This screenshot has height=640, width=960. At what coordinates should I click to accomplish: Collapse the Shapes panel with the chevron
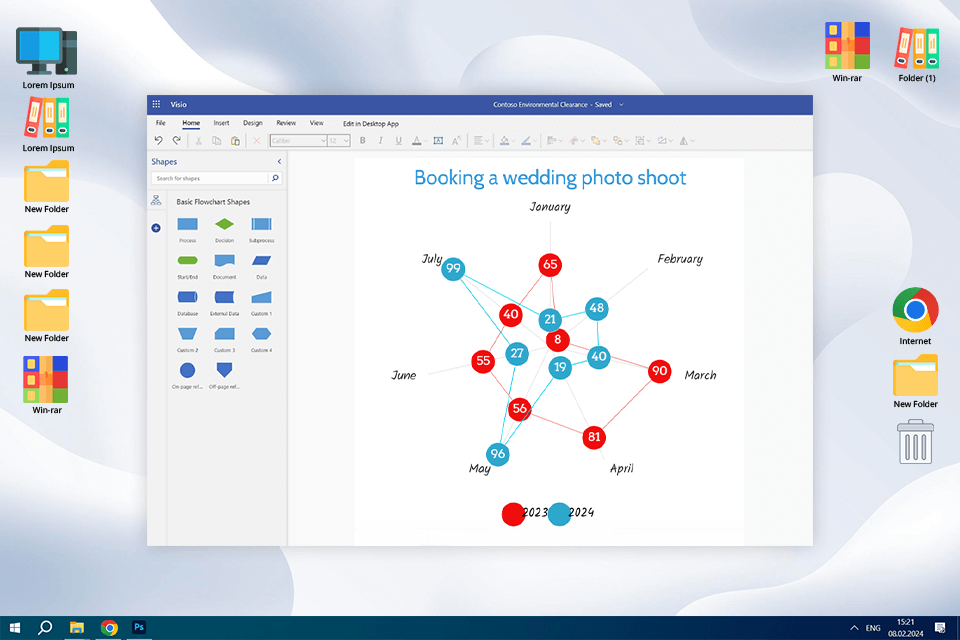(279, 162)
